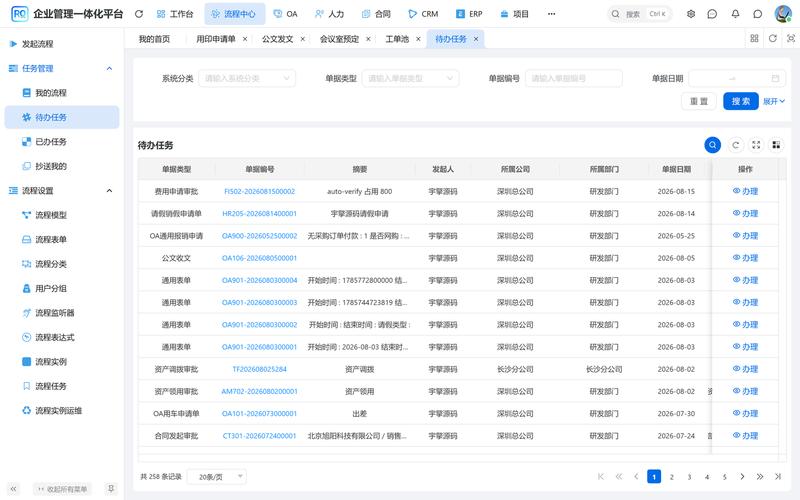Click the 单据日期 date range field
This screenshot has width=800, height=500.
(737, 79)
